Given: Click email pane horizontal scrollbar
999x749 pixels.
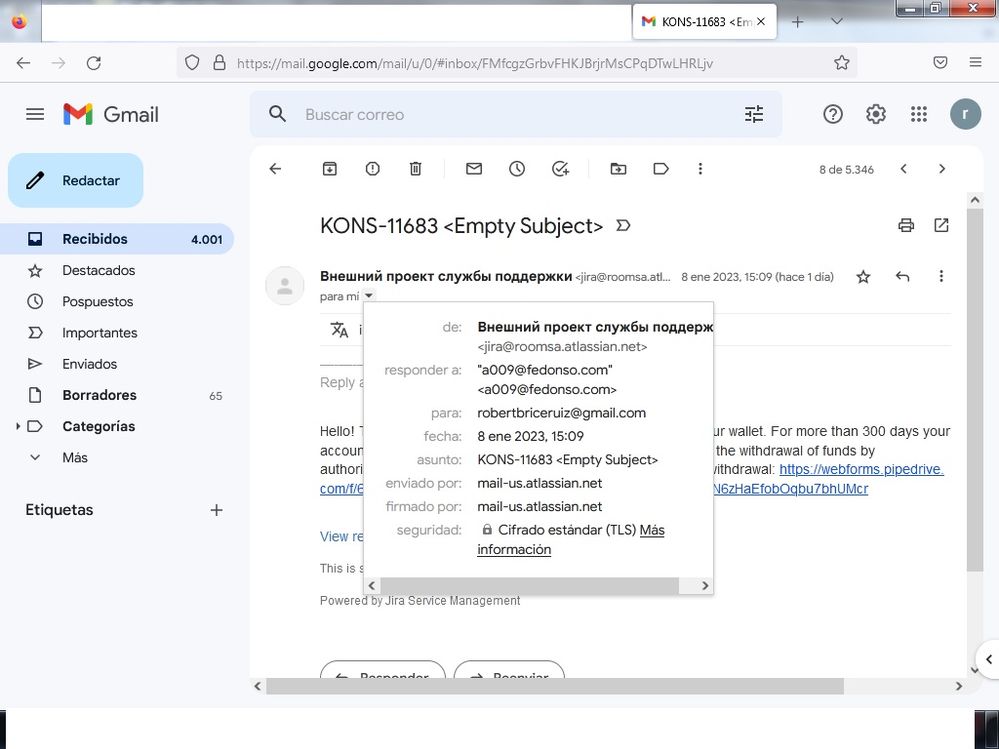Looking at the screenshot, I should pos(555,687).
